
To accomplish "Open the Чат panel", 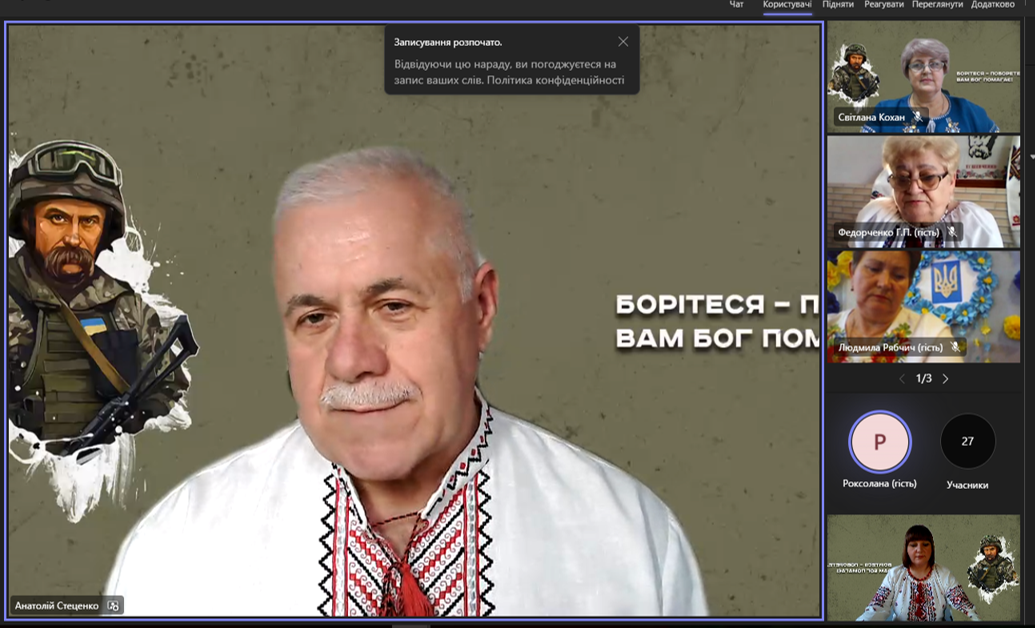I will pyautogui.click(x=736, y=5).
